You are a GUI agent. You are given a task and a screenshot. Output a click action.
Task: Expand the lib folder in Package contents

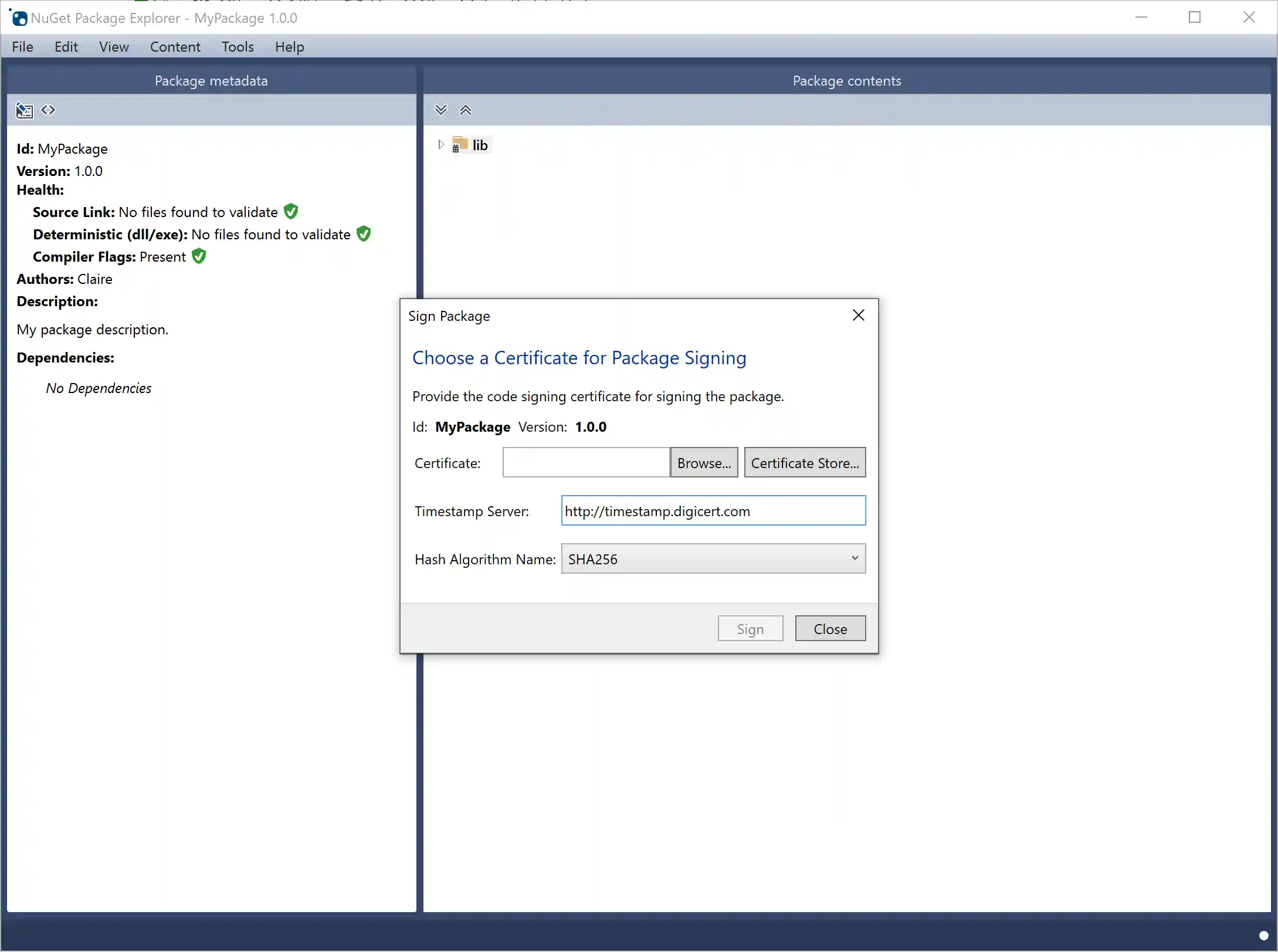point(440,144)
